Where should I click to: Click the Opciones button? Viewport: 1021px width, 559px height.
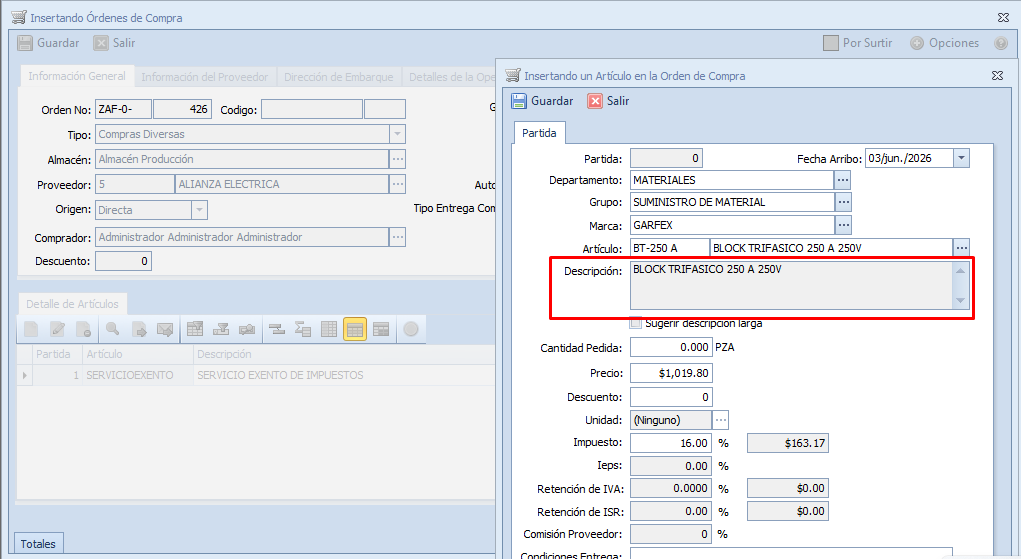tap(945, 43)
